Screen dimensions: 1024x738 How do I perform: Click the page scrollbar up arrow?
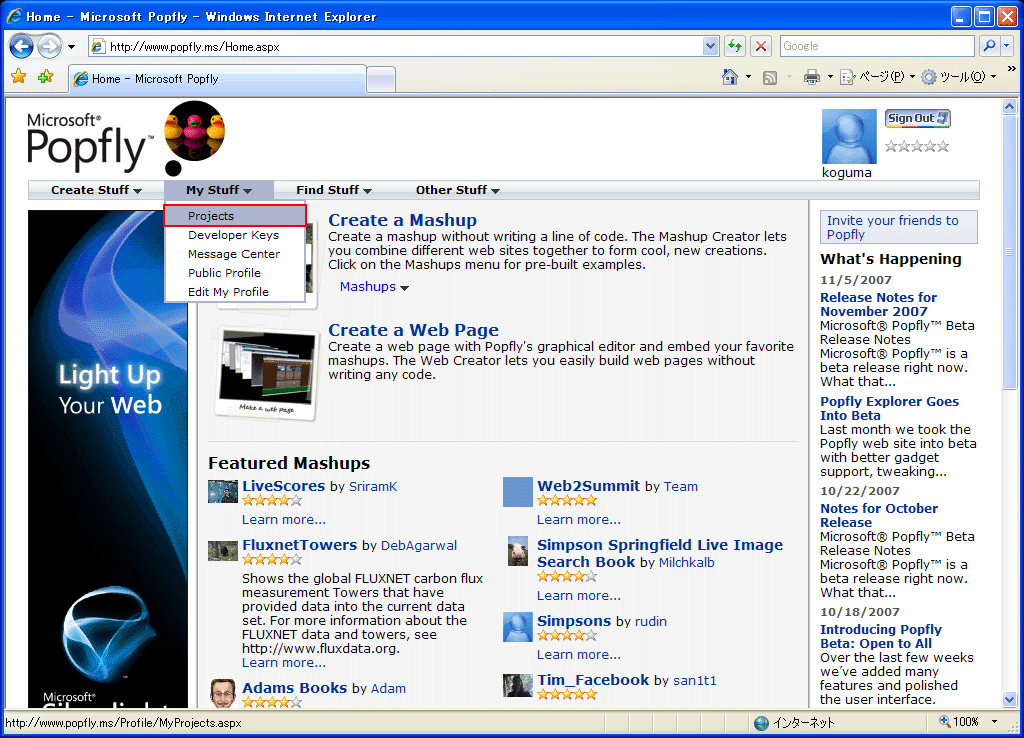tap(1010, 106)
